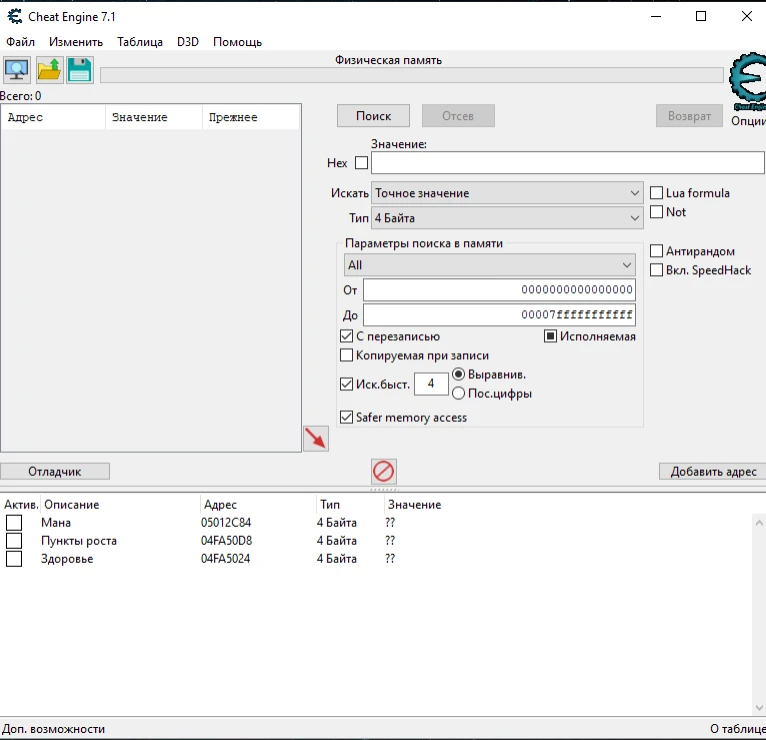
Task: Activate the Здоровье entry checkbox
Action: click(14, 559)
